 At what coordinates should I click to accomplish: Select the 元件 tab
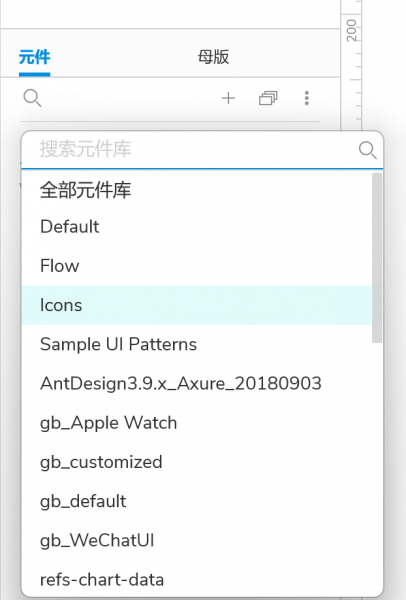tap(34, 57)
